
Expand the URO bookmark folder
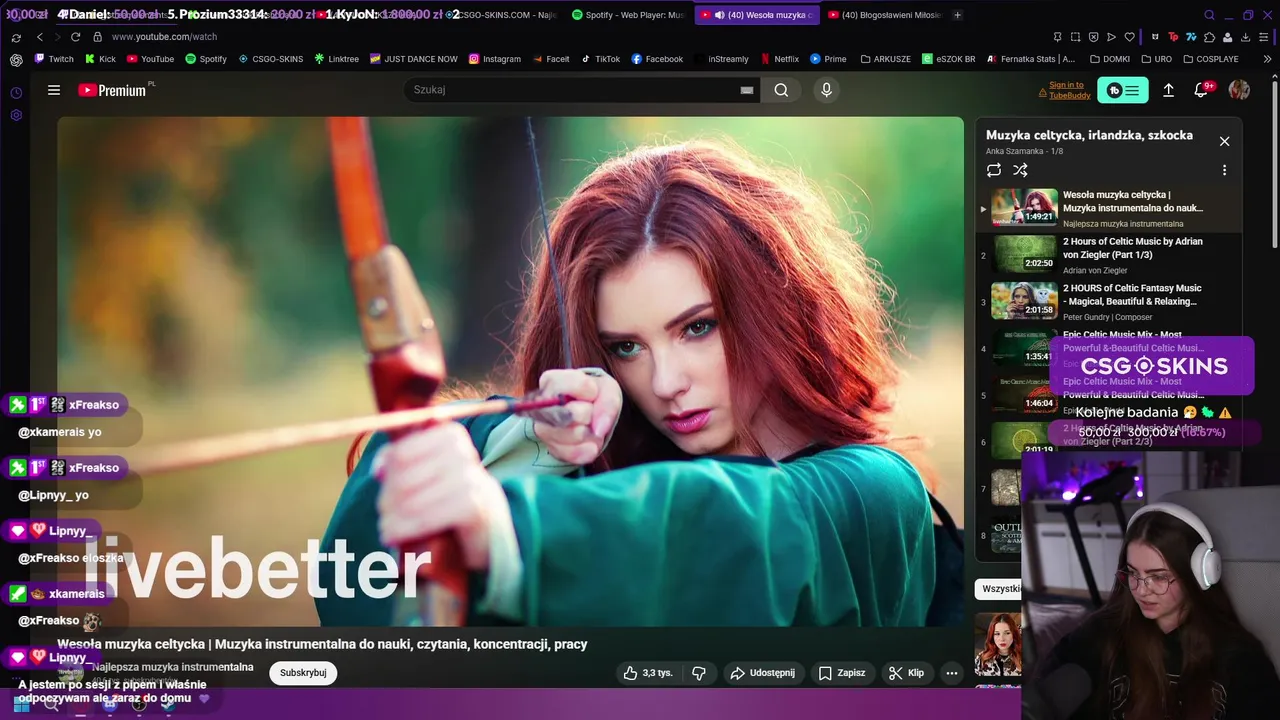pos(1156,59)
